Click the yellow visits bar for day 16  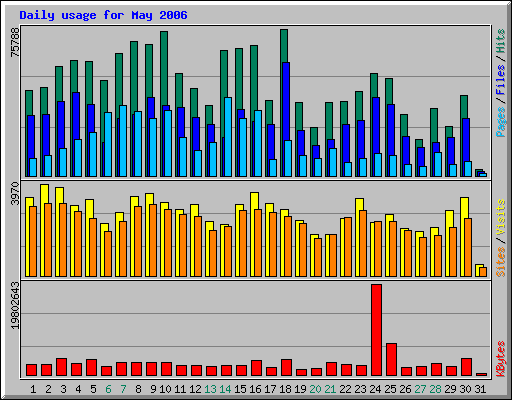click(255, 201)
